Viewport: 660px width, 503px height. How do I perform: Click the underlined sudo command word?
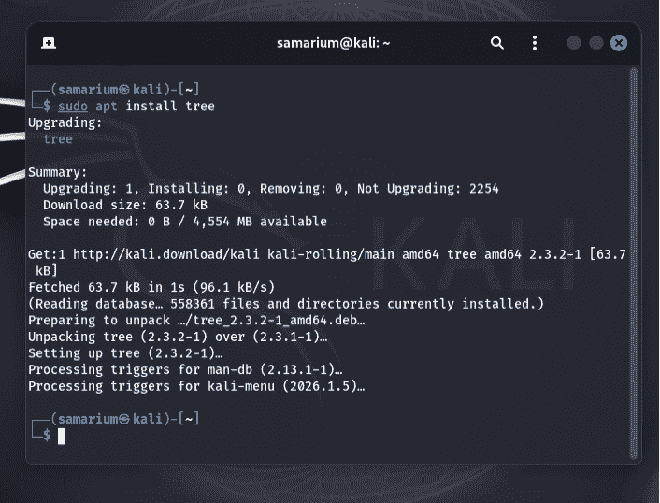[x=73, y=106]
